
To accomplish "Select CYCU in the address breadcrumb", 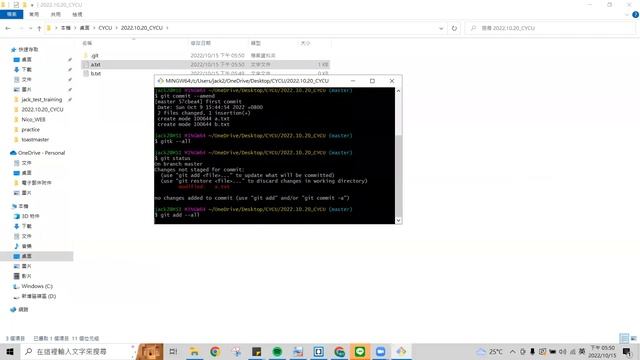I will (105, 28).
